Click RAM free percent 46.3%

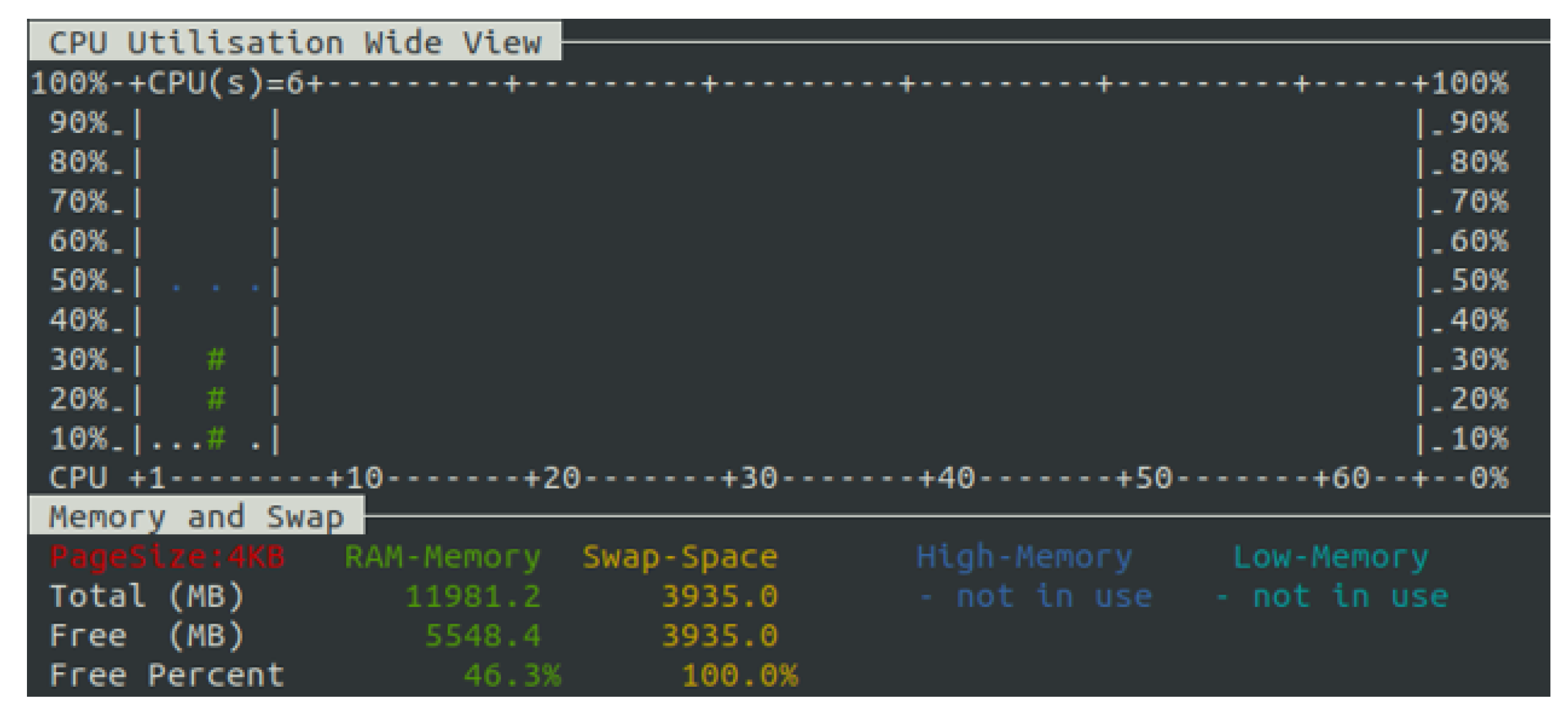[512, 676]
